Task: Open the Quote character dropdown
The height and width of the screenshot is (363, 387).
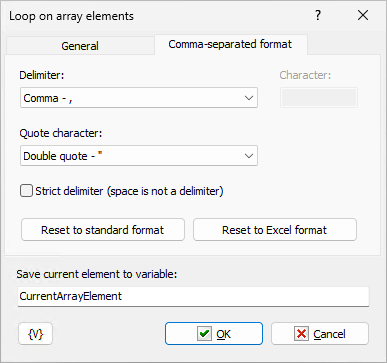Action: (139, 156)
